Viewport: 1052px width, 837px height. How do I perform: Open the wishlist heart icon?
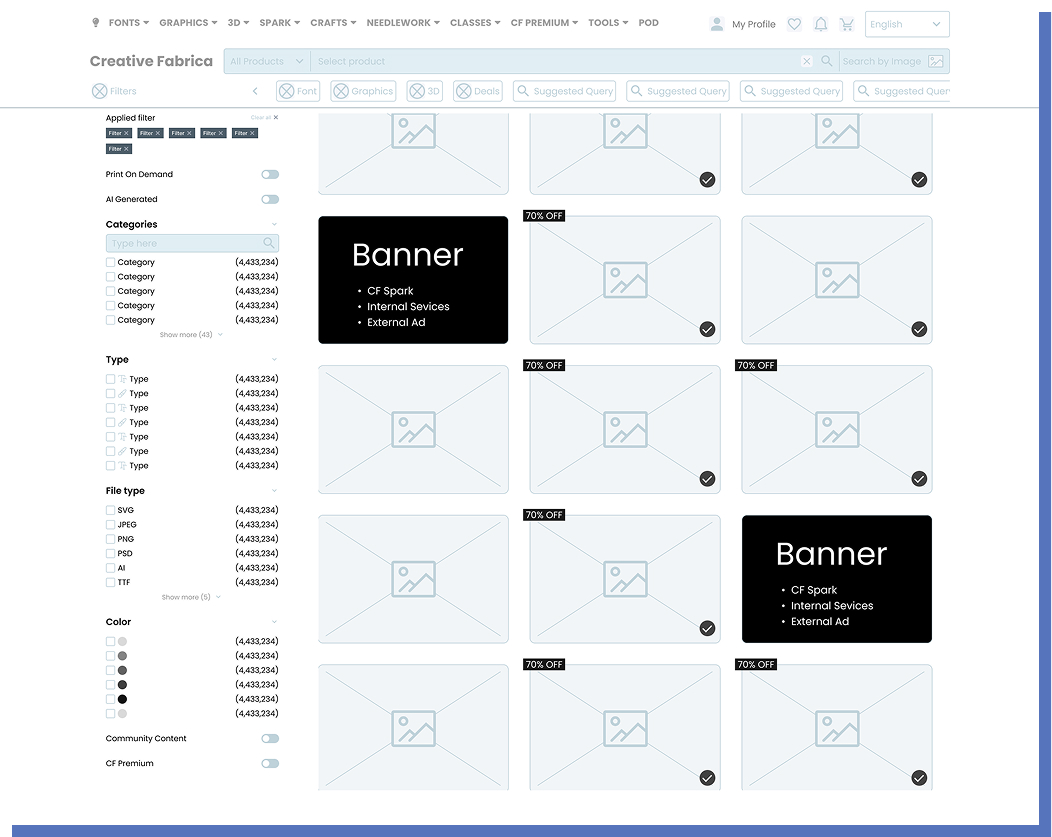pos(794,24)
